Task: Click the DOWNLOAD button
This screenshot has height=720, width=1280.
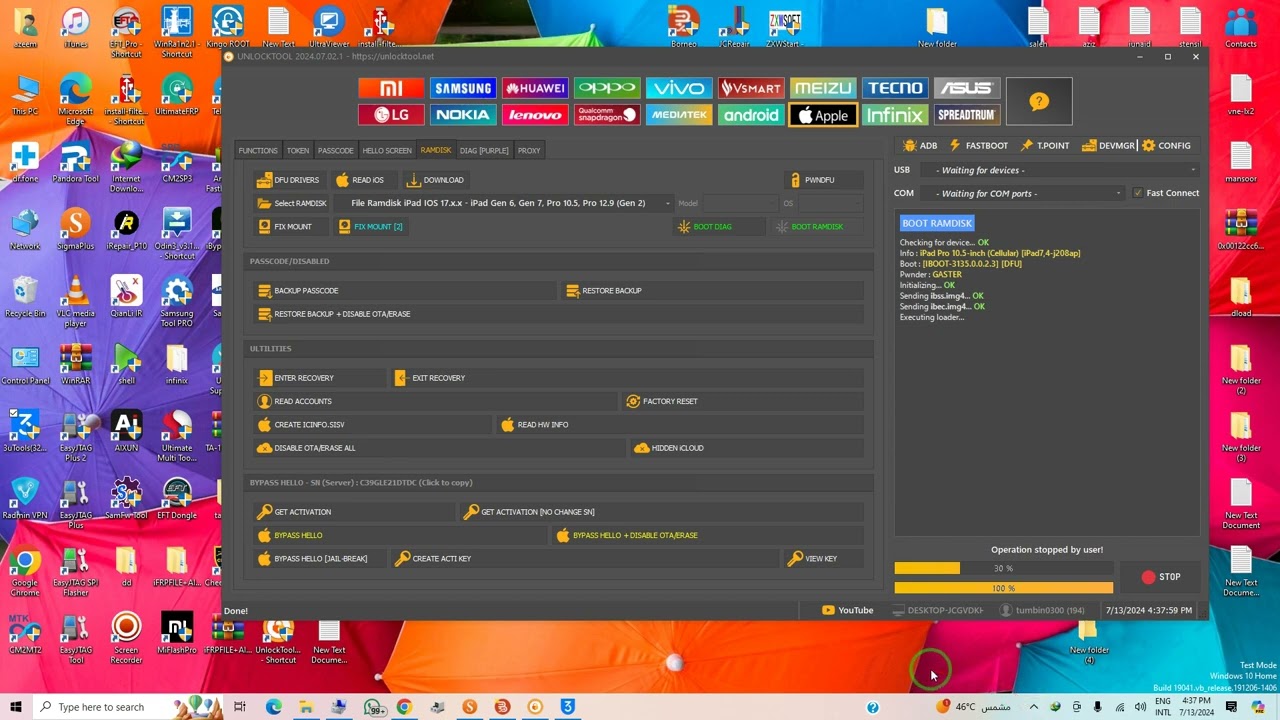Action: point(435,180)
